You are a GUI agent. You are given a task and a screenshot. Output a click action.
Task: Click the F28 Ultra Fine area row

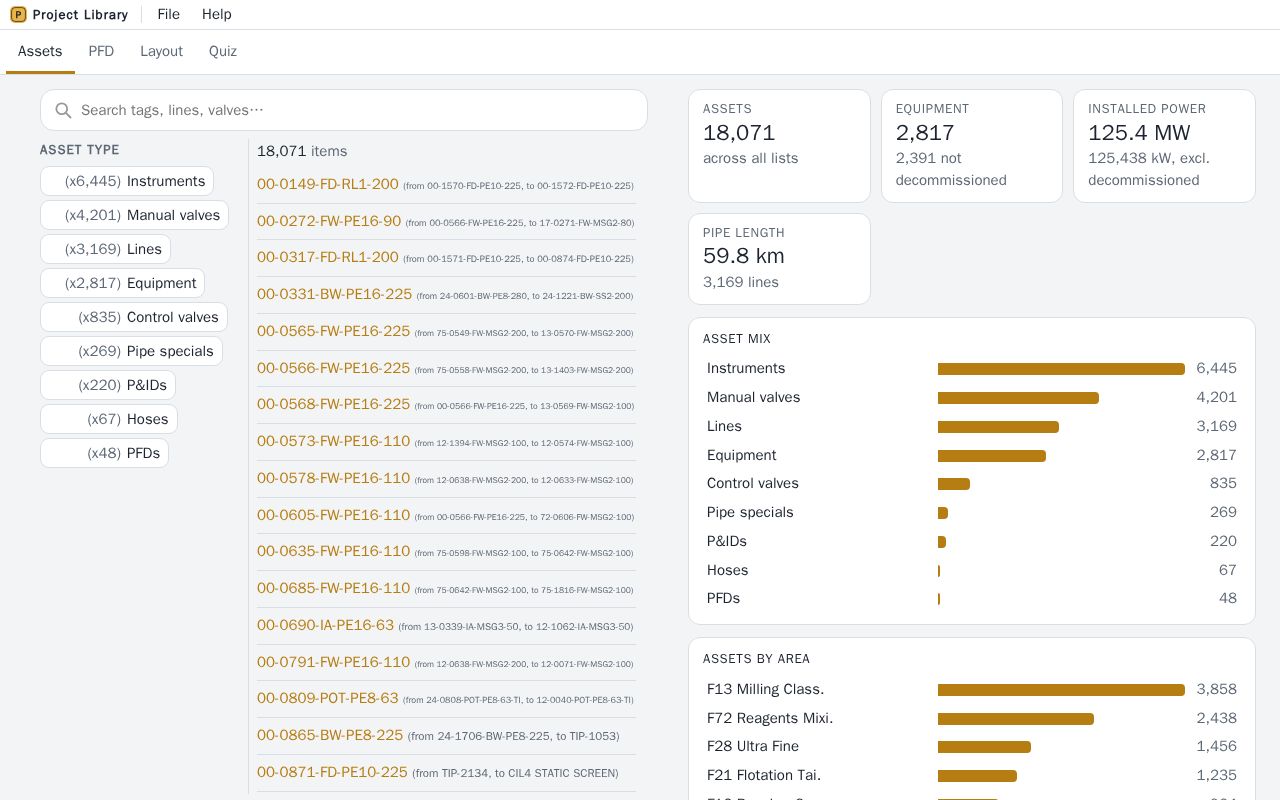(x=972, y=746)
